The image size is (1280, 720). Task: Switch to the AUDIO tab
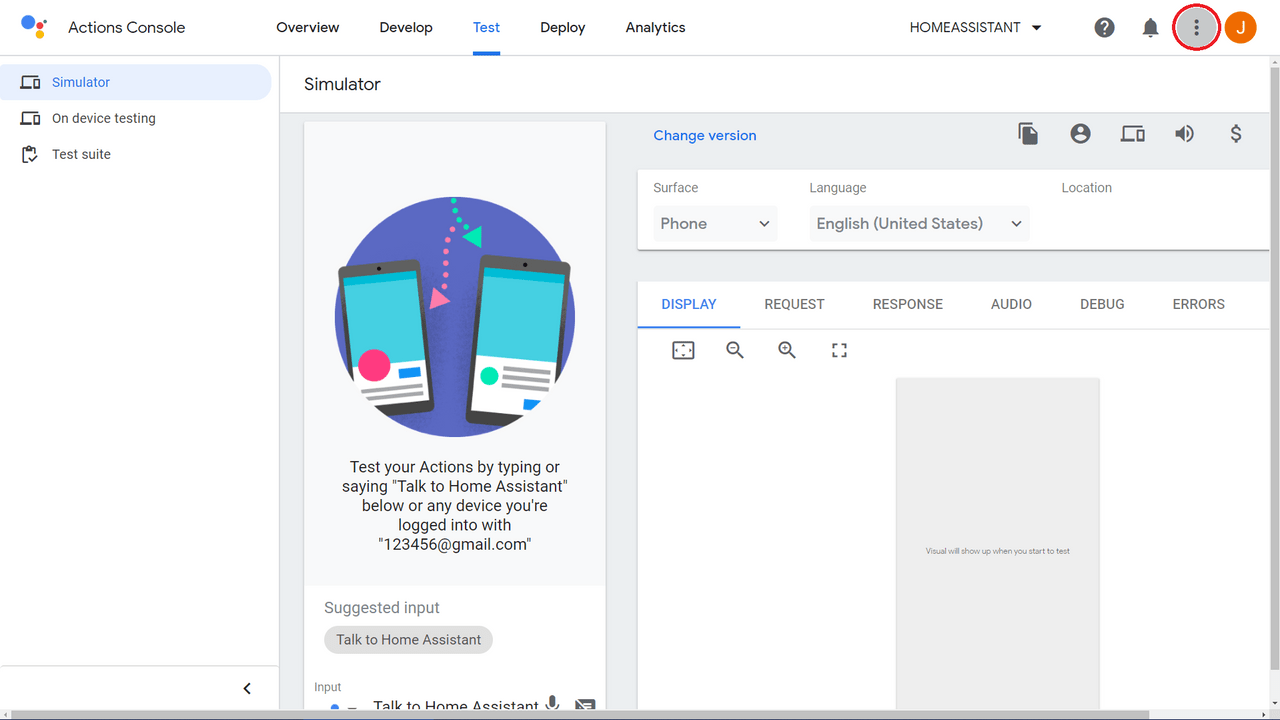point(1011,304)
